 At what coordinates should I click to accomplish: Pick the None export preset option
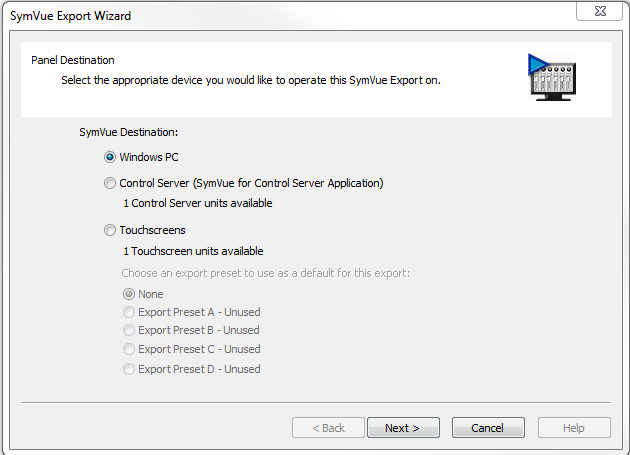coord(129,294)
